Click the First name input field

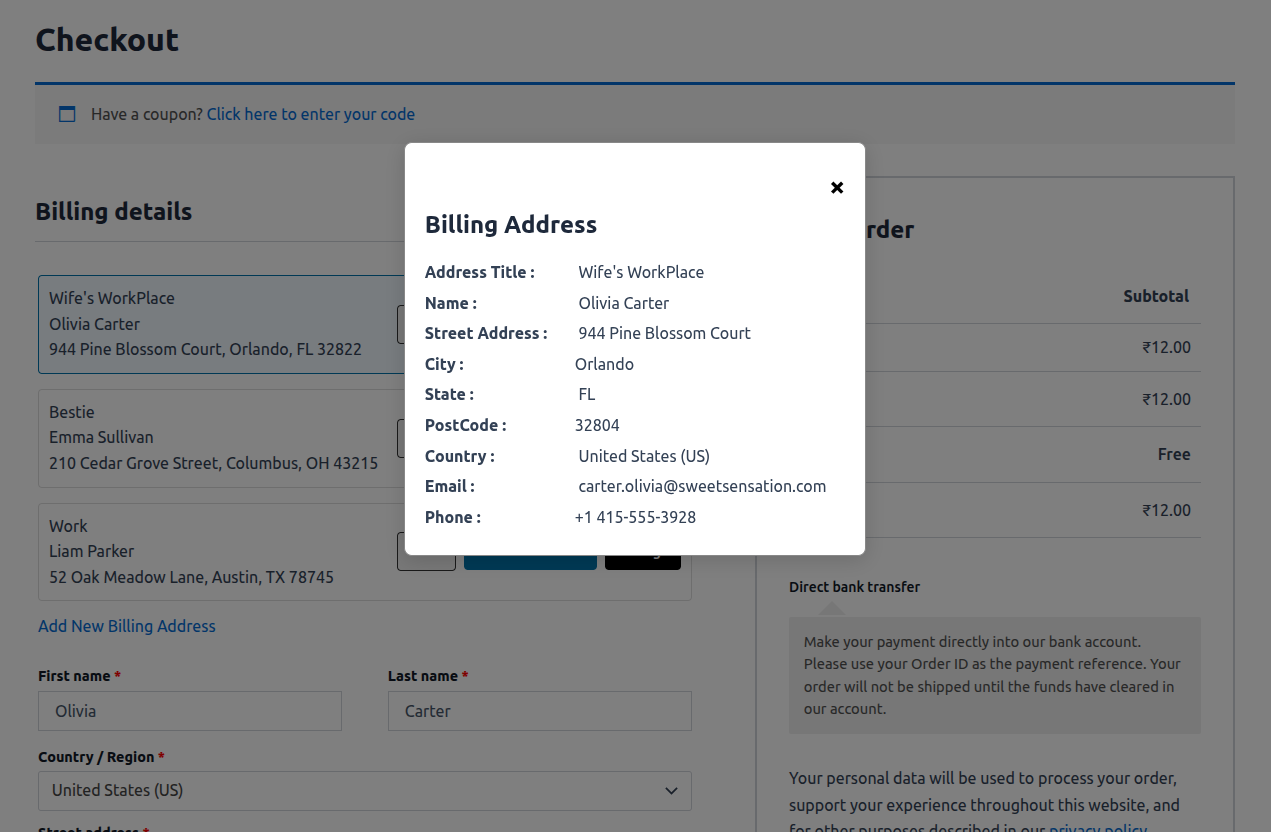click(189, 711)
